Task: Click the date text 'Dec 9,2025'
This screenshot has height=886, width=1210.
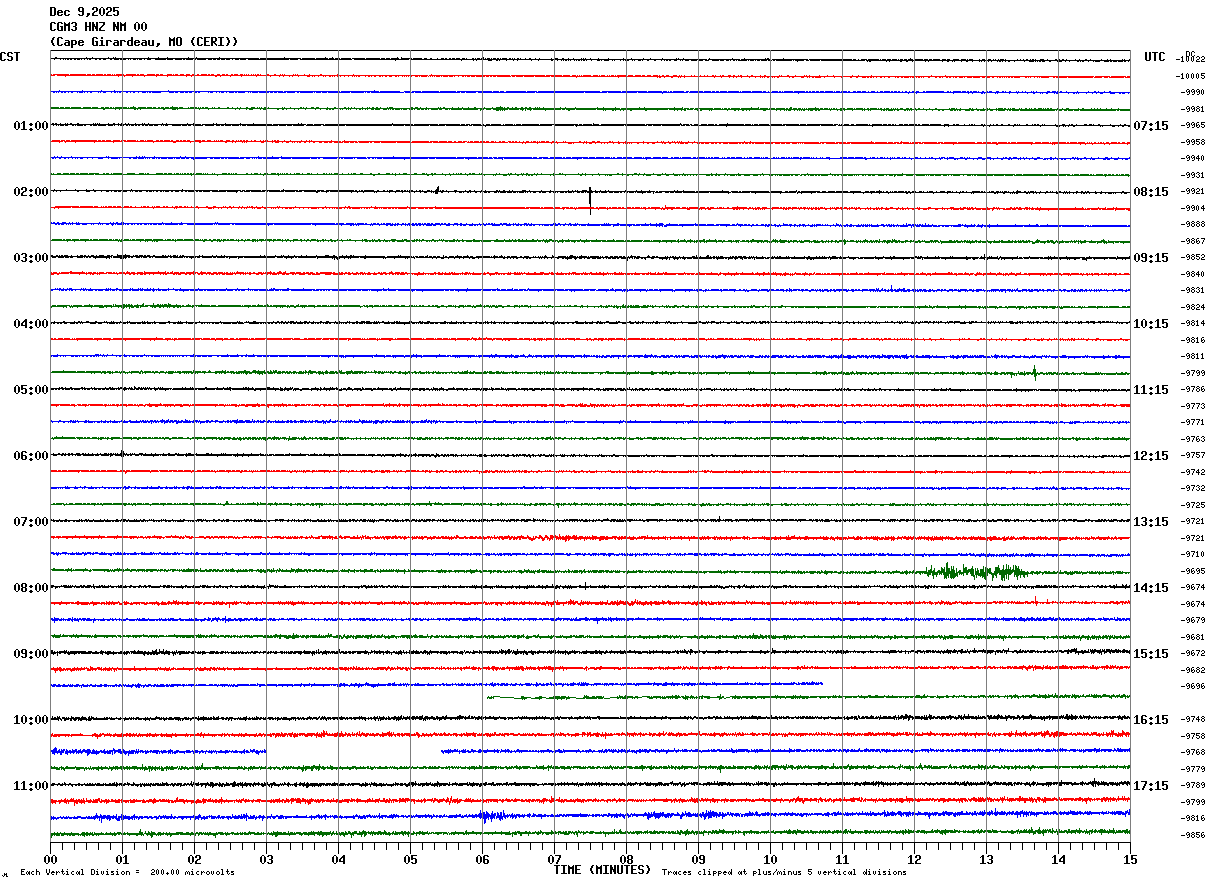Action: click(x=84, y=12)
